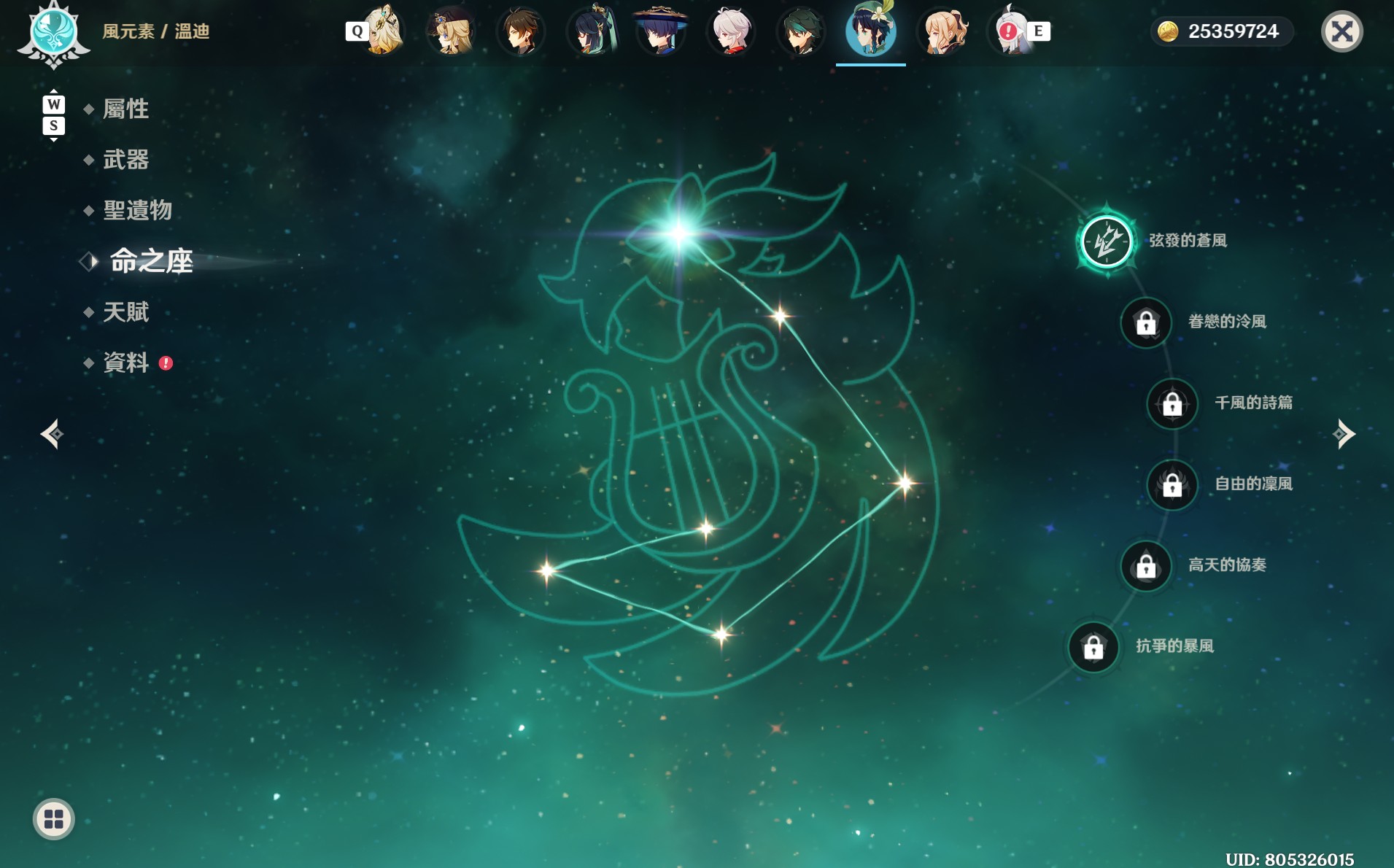Click the Anemo element emblem
Image resolution: width=1394 pixels, height=868 pixels.
[53, 33]
